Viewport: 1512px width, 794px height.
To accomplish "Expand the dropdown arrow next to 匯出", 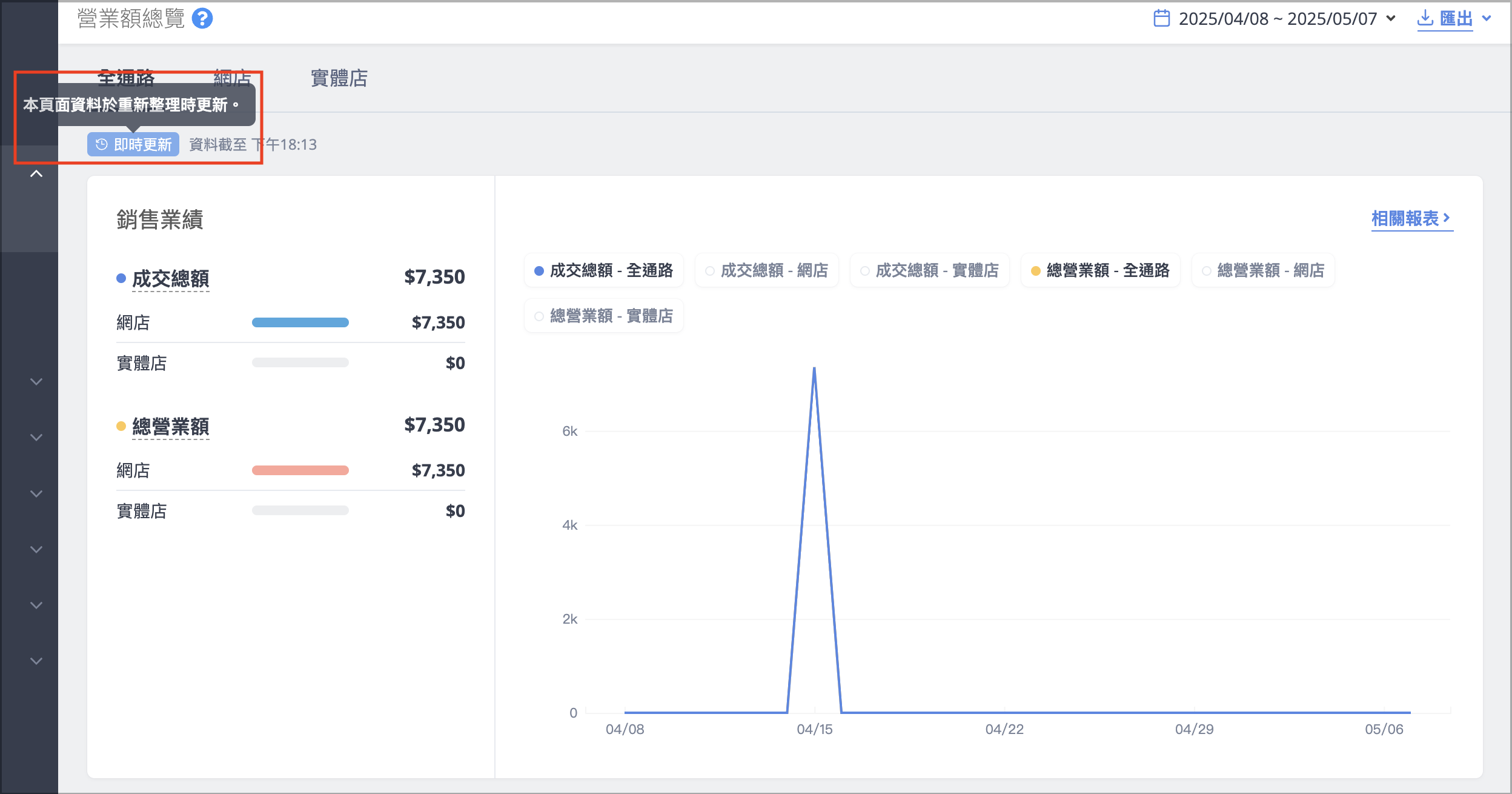I will (1487, 18).
